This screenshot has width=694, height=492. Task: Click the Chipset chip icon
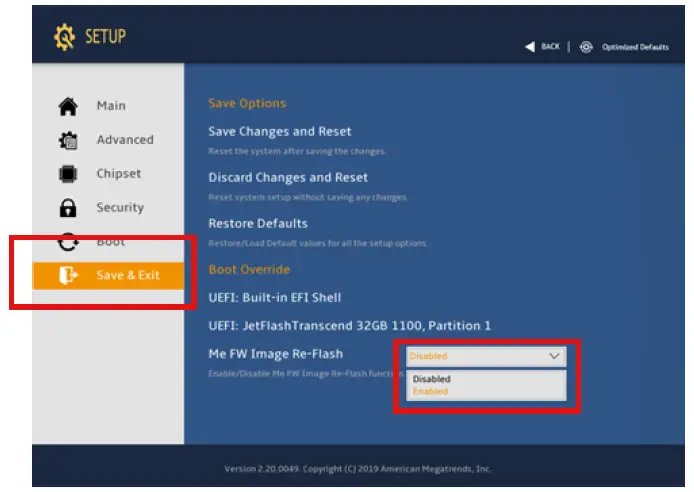(68, 174)
